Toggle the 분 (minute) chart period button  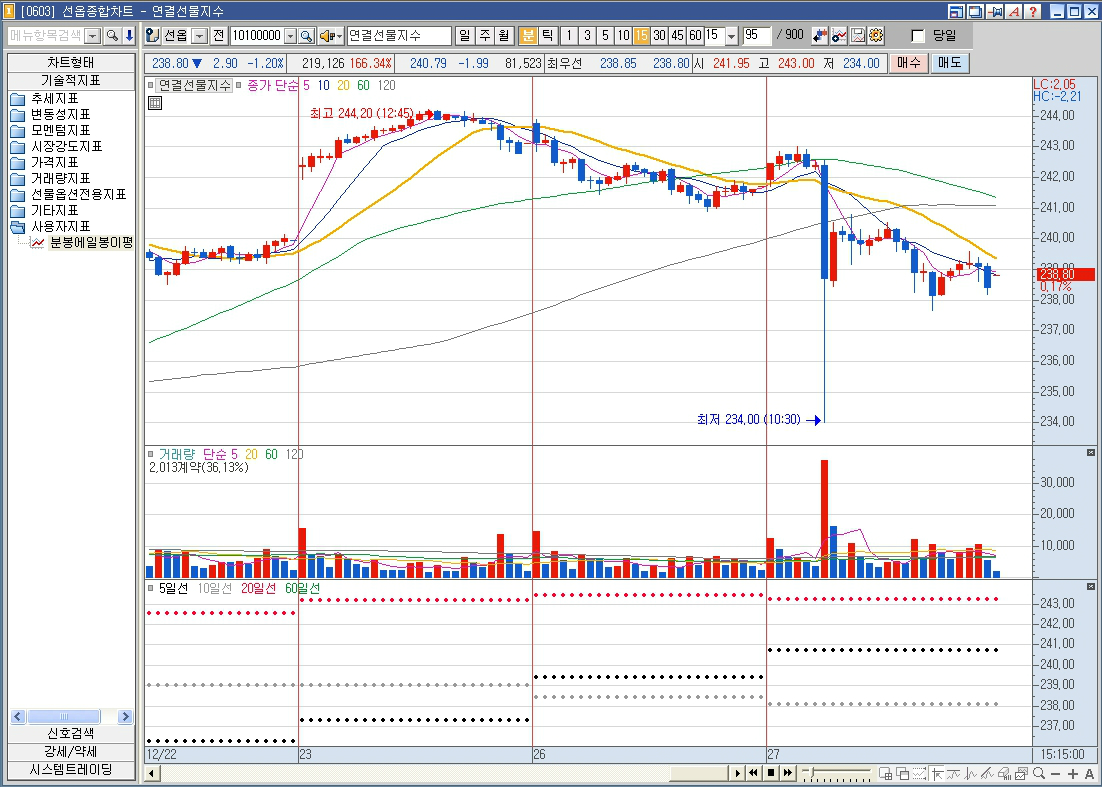coord(528,36)
